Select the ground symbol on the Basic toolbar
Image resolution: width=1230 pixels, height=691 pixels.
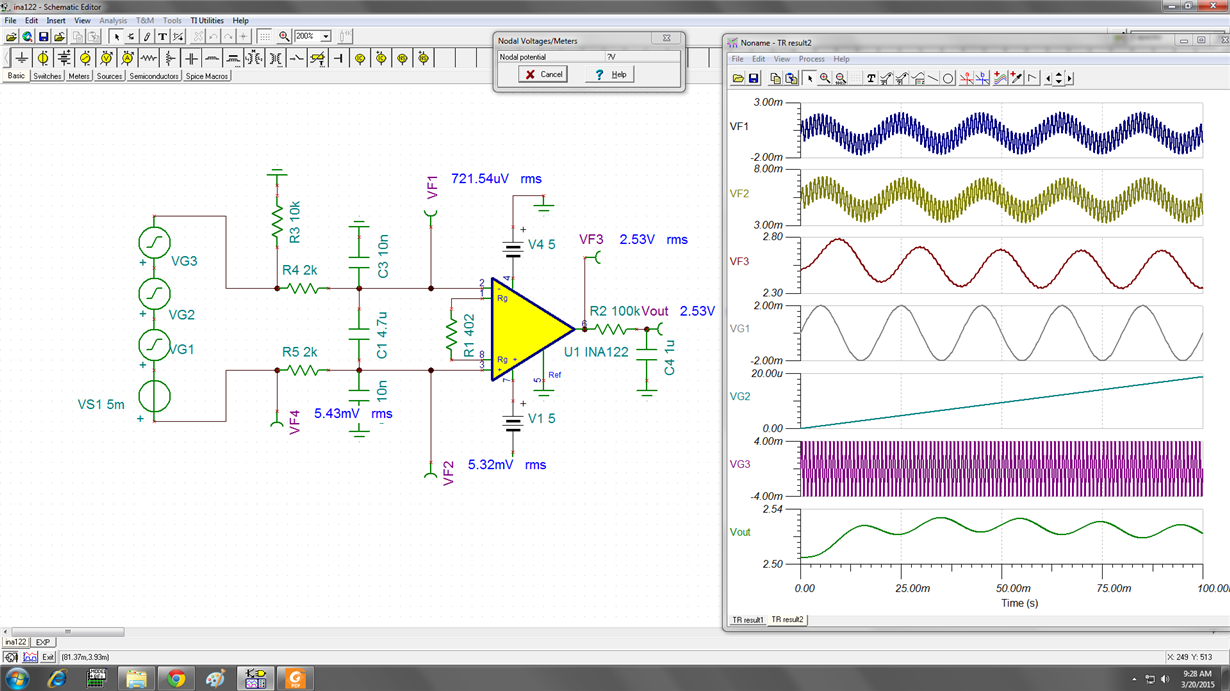(22, 57)
